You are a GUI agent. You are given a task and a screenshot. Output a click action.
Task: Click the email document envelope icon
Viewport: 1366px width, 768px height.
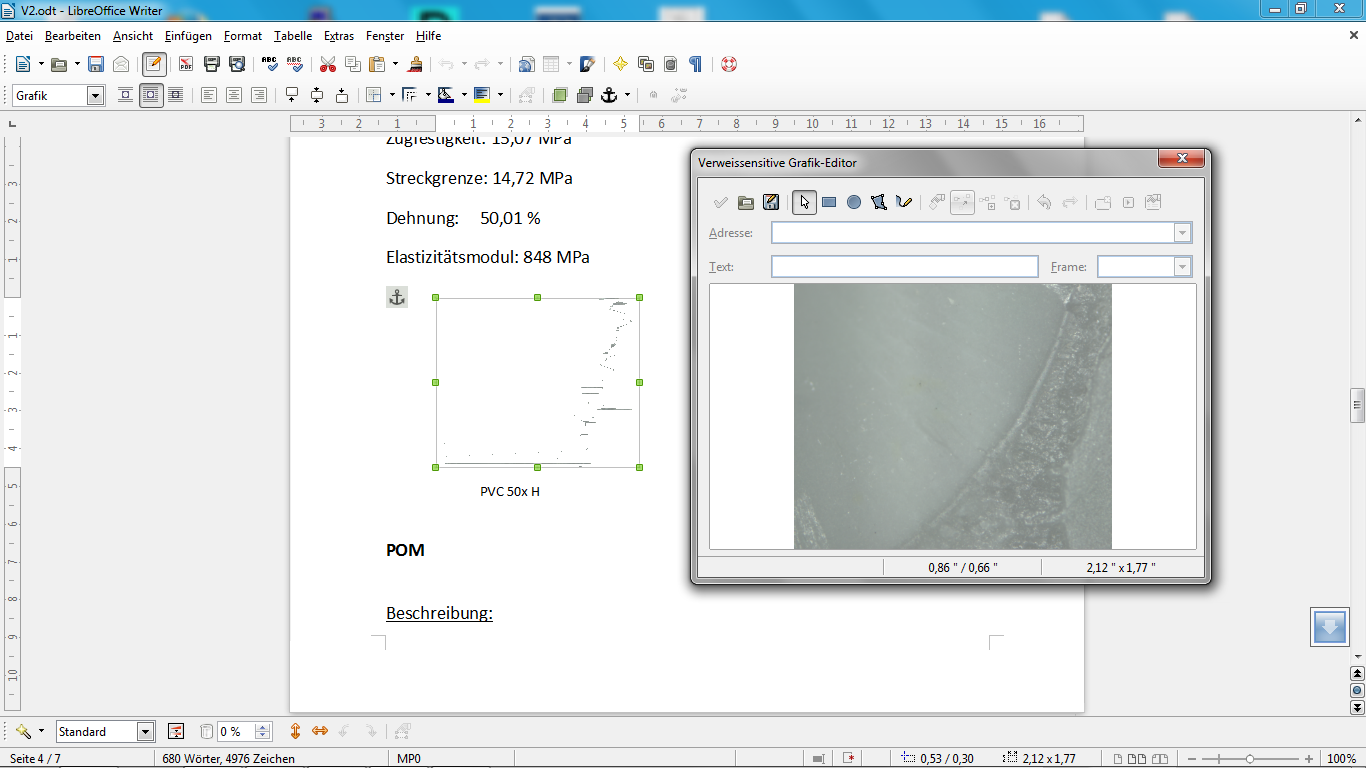pos(121,64)
